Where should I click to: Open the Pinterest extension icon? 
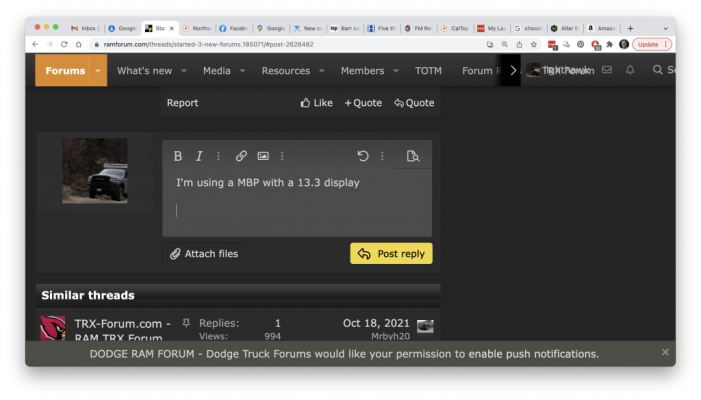580,44
